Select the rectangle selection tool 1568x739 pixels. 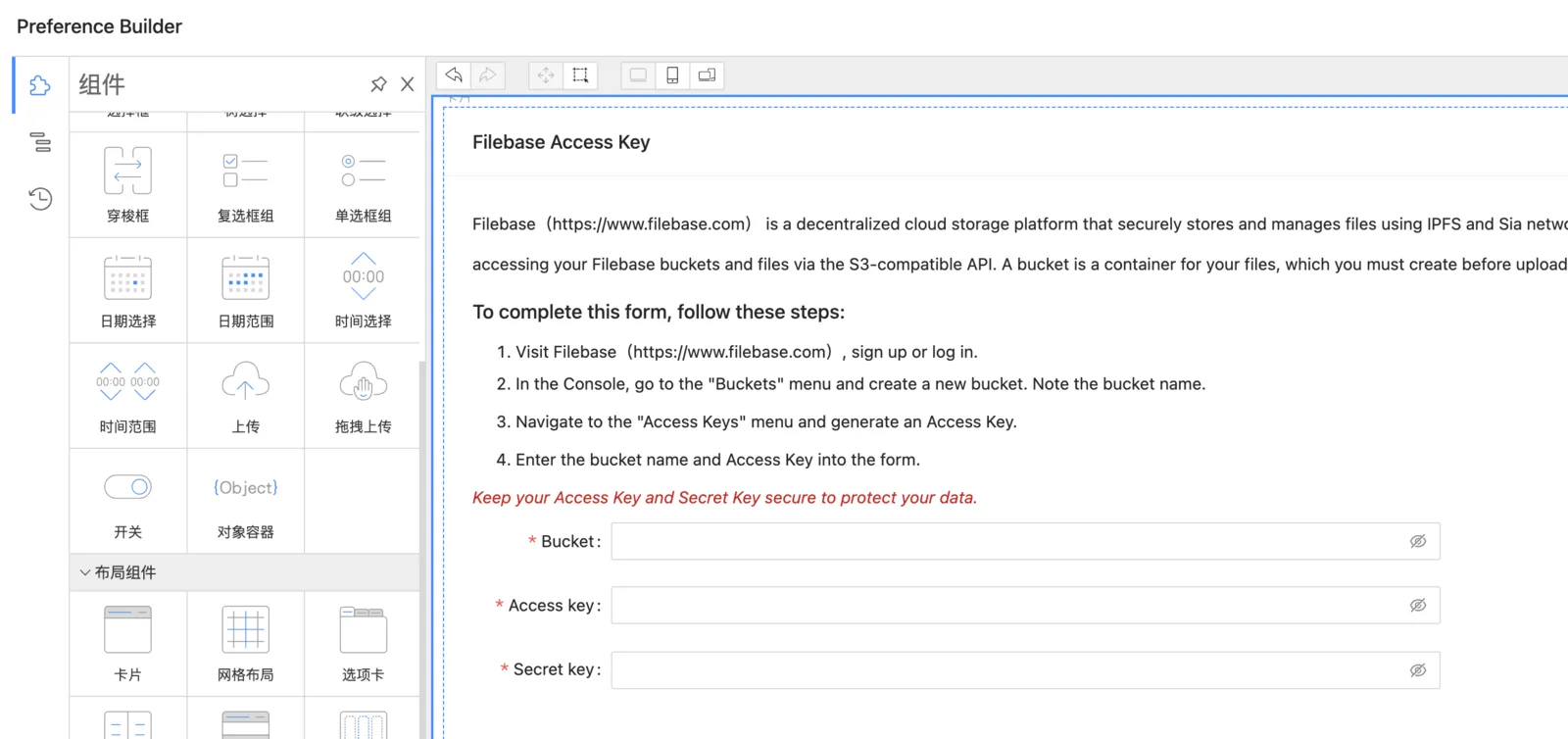pyautogui.click(x=580, y=75)
